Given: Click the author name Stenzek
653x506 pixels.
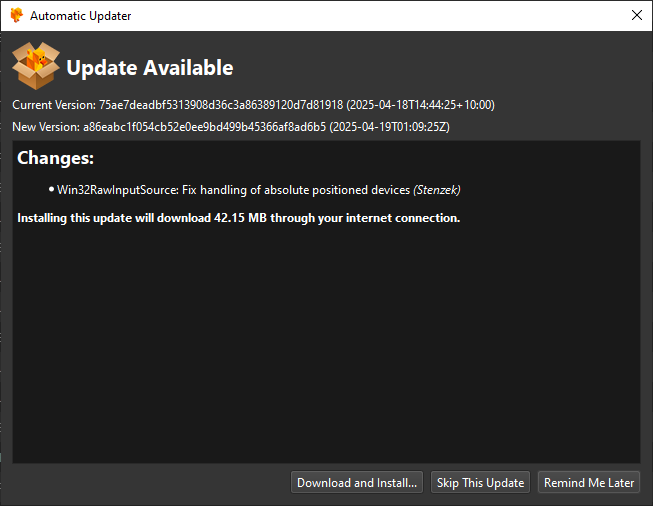Looking at the screenshot, I should coord(437,190).
